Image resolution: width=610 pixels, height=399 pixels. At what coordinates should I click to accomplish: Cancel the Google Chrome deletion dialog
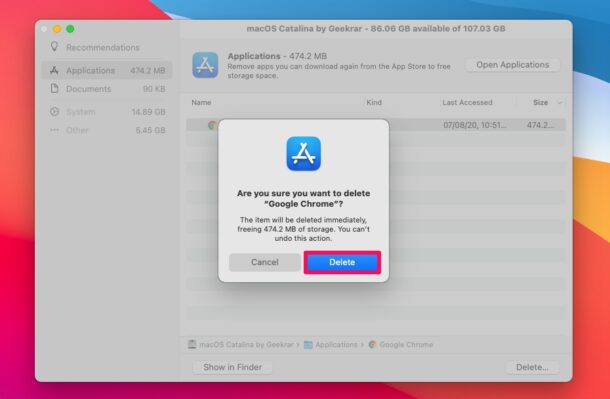tap(265, 262)
